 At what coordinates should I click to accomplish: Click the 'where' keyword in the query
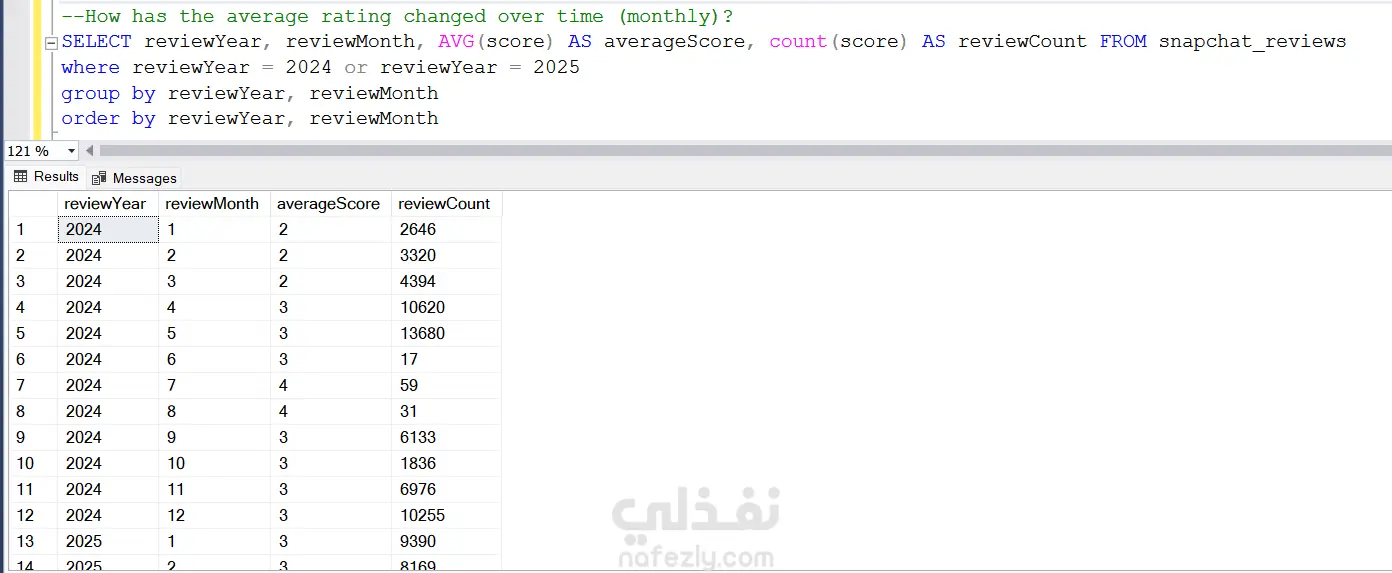click(x=90, y=68)
